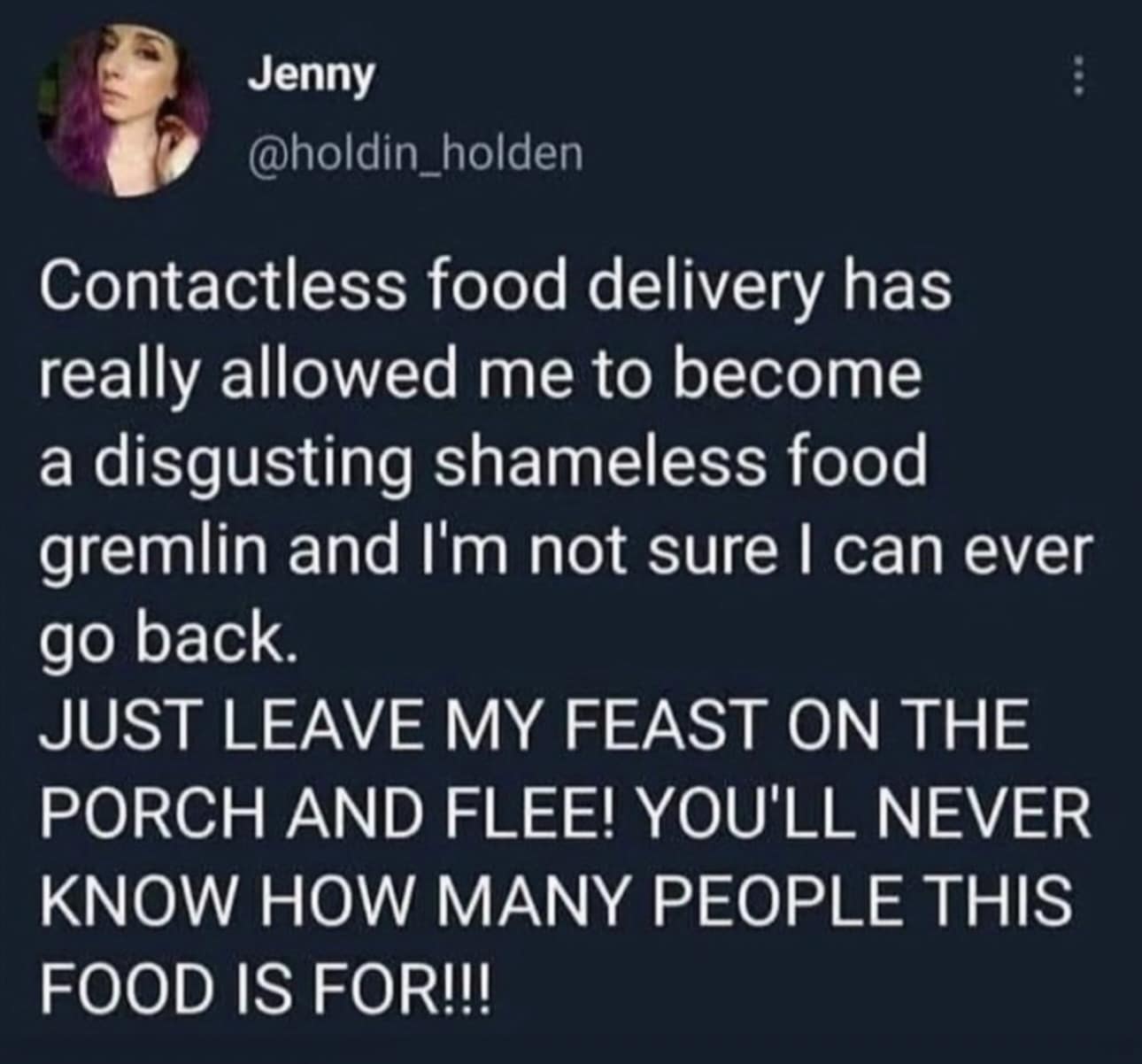Screen dimensions: 1142x1064
Task: Select the line 'really allowed me to become'
Action: pos(479,377)
